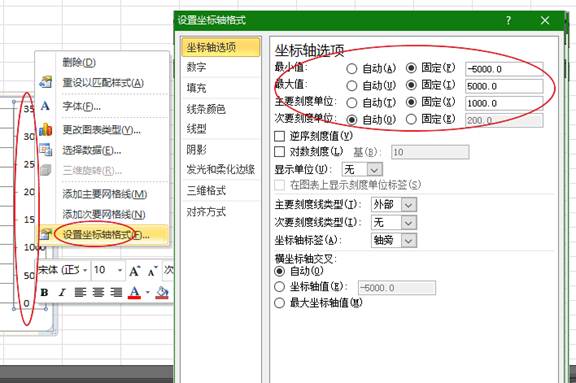Click the Font letter A icon
The image size is (576, 383).
tap(45, 106)
